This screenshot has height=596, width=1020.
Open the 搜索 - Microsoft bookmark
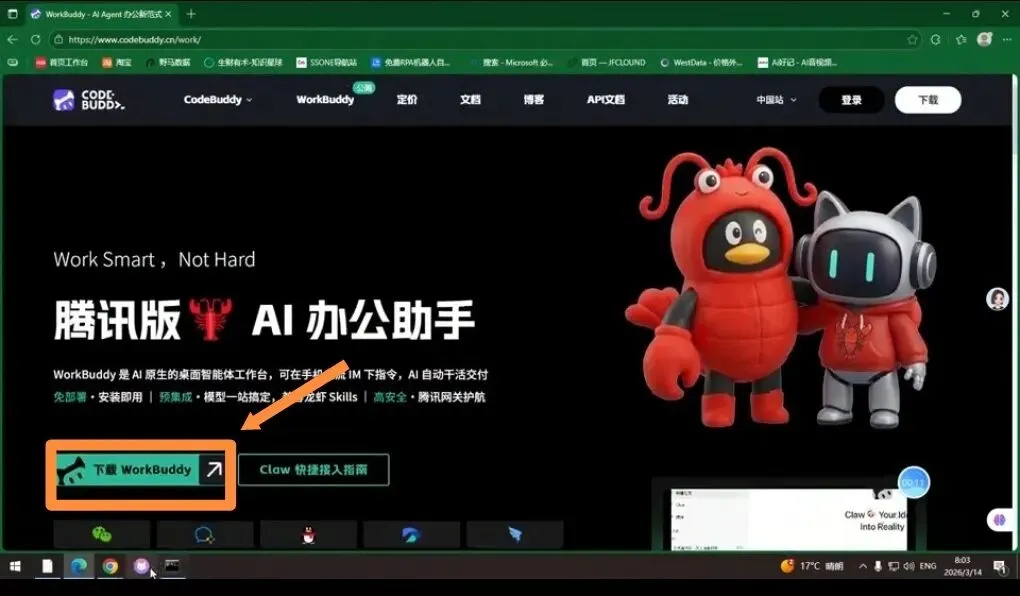tap(511, 62)
